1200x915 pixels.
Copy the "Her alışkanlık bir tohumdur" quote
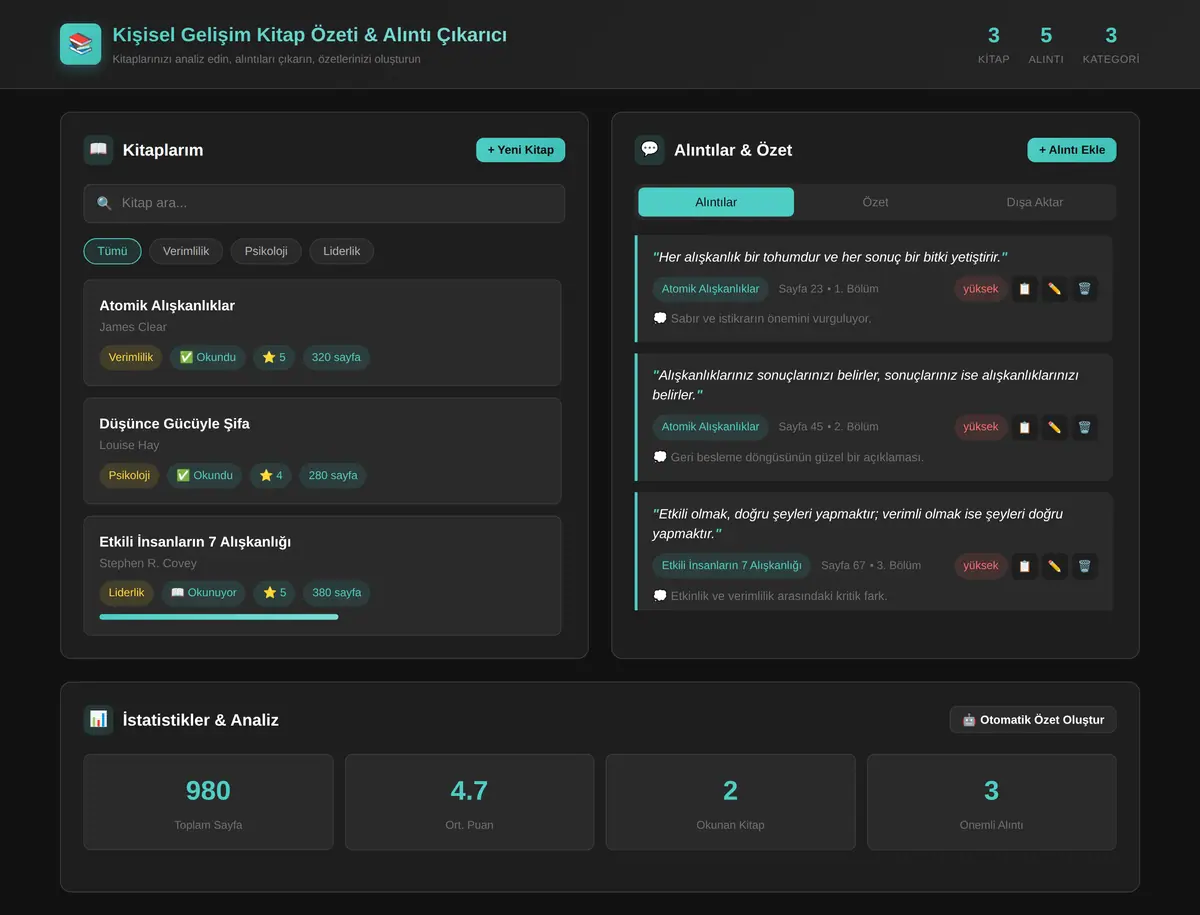[x=1024, y=289]
